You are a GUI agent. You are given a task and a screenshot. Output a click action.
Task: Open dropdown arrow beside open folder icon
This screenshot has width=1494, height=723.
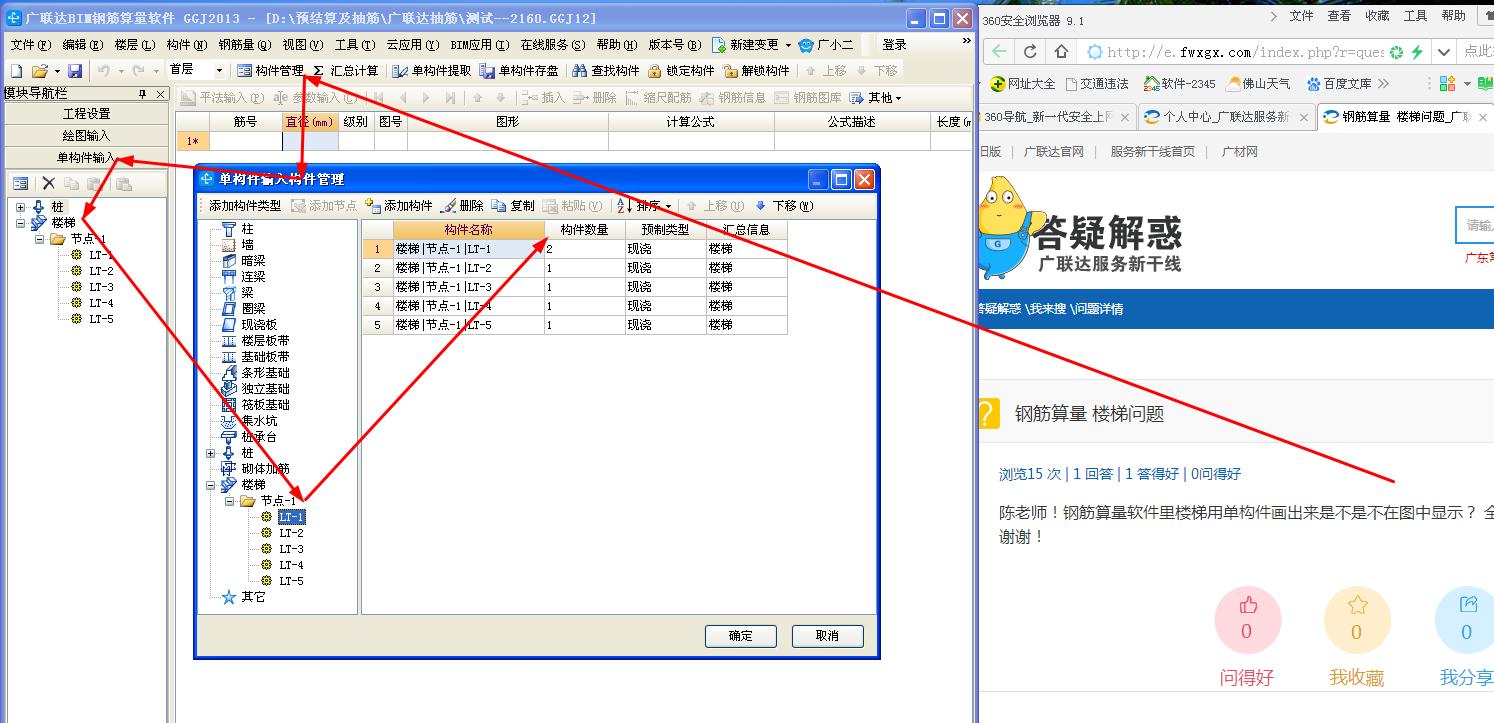click(57, 71)
